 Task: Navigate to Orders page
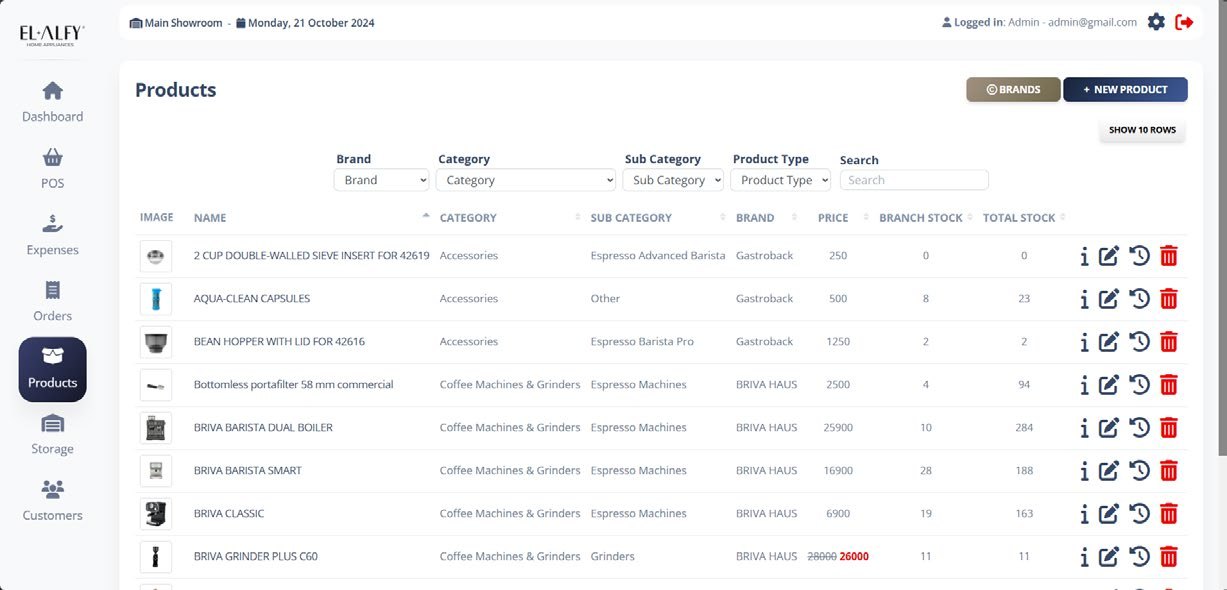click(x=53, y=302)
